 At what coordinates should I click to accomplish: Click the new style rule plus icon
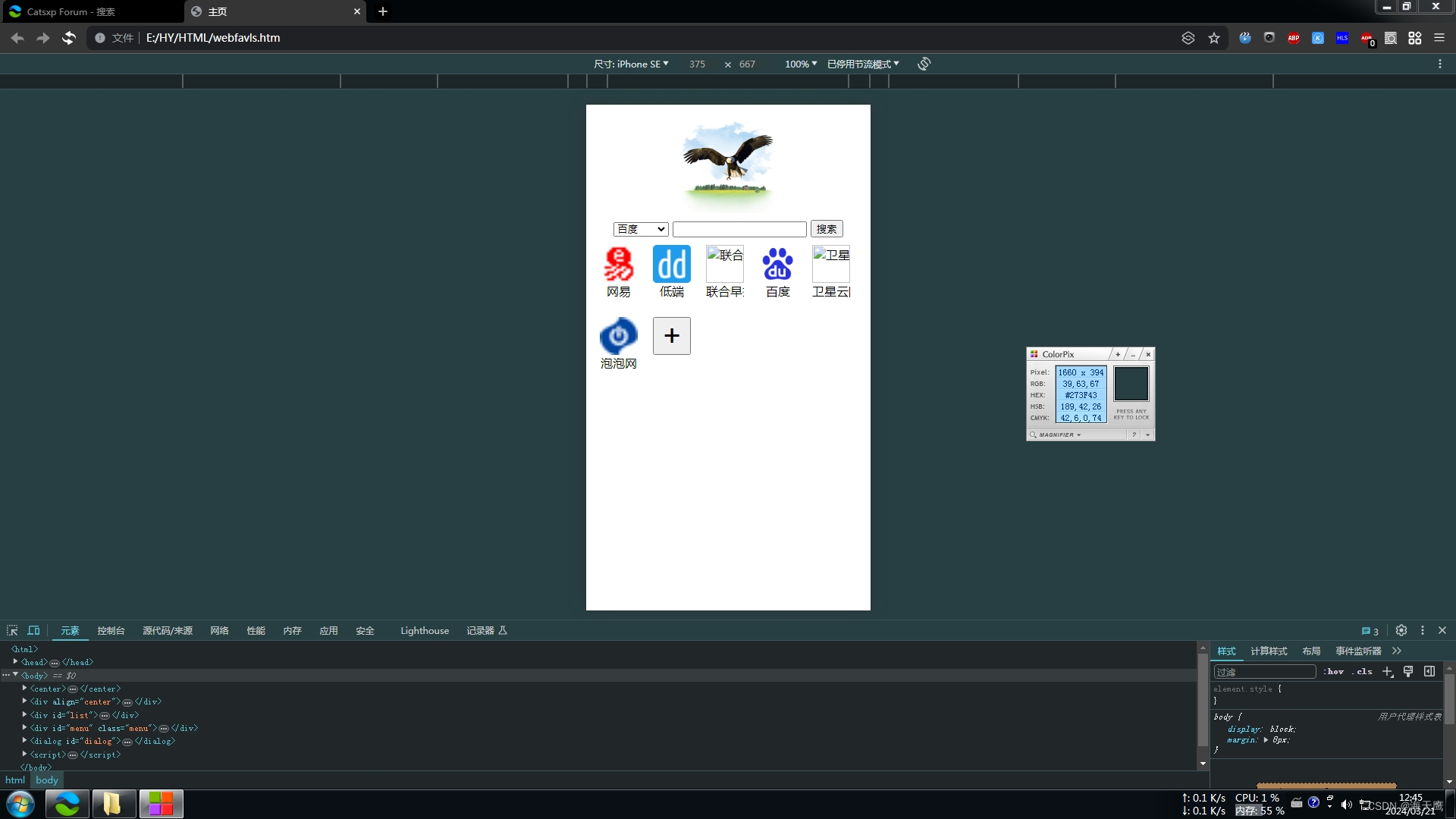(1388, 671)
